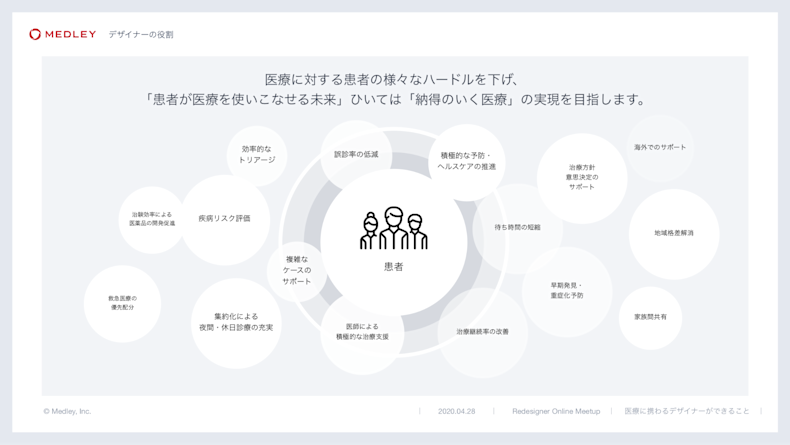The image size is (790, 445).
Task: Click the 治験効率による医薬品の開発促進 bubble
Action: point(152,219)
